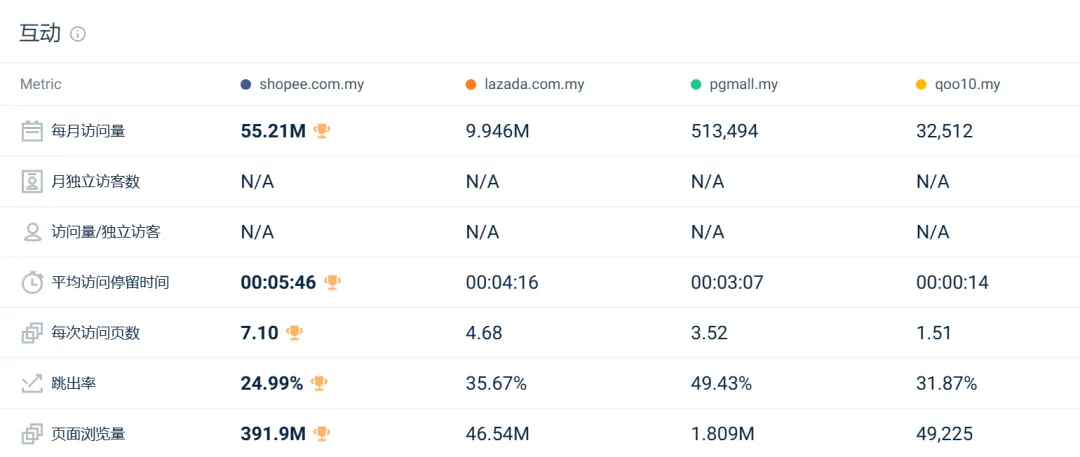Click the 55.21M monthly visits value
1080x457 pixels.
click(273, 131)
